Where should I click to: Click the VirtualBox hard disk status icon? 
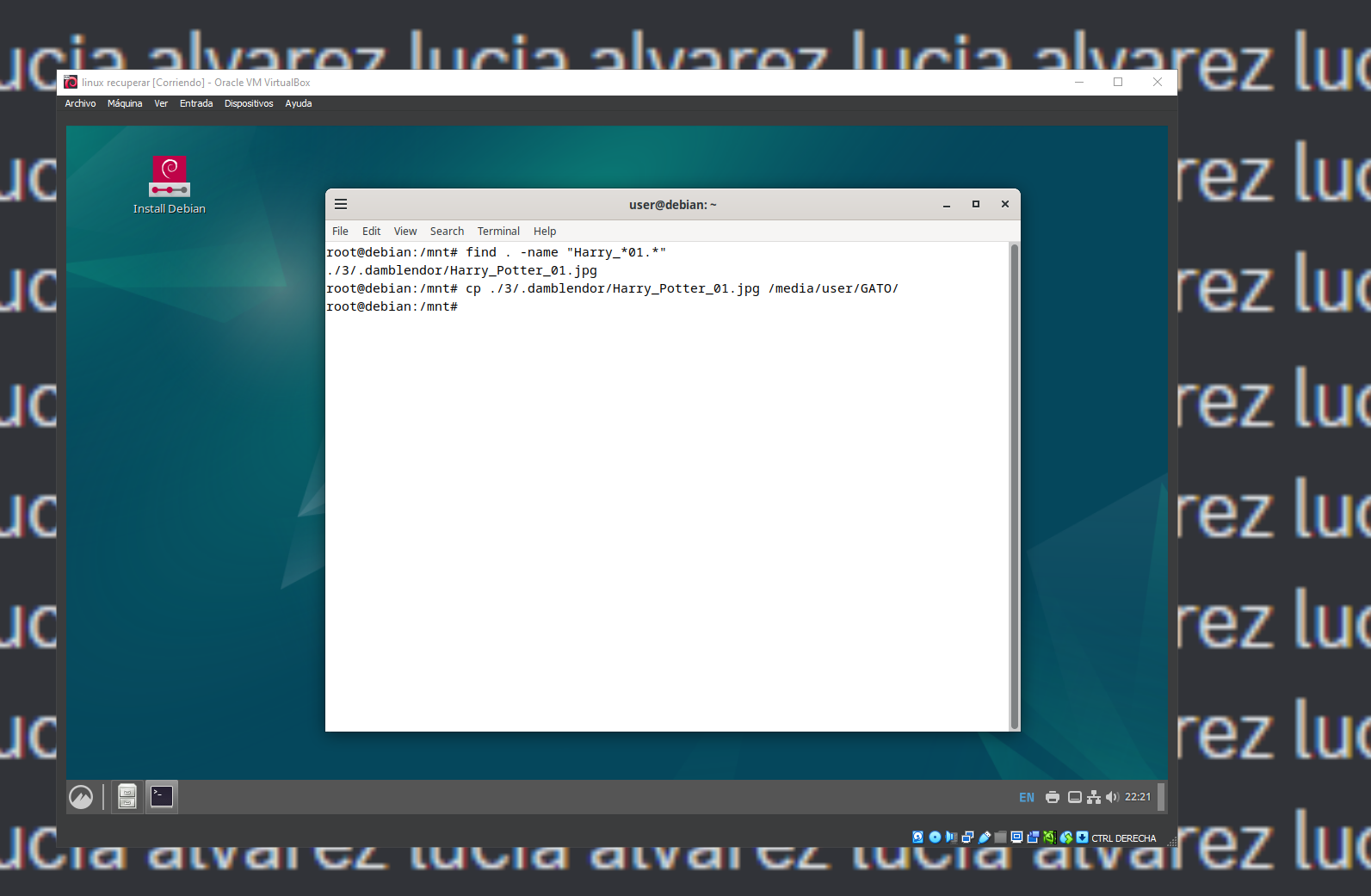pos(917,837)
